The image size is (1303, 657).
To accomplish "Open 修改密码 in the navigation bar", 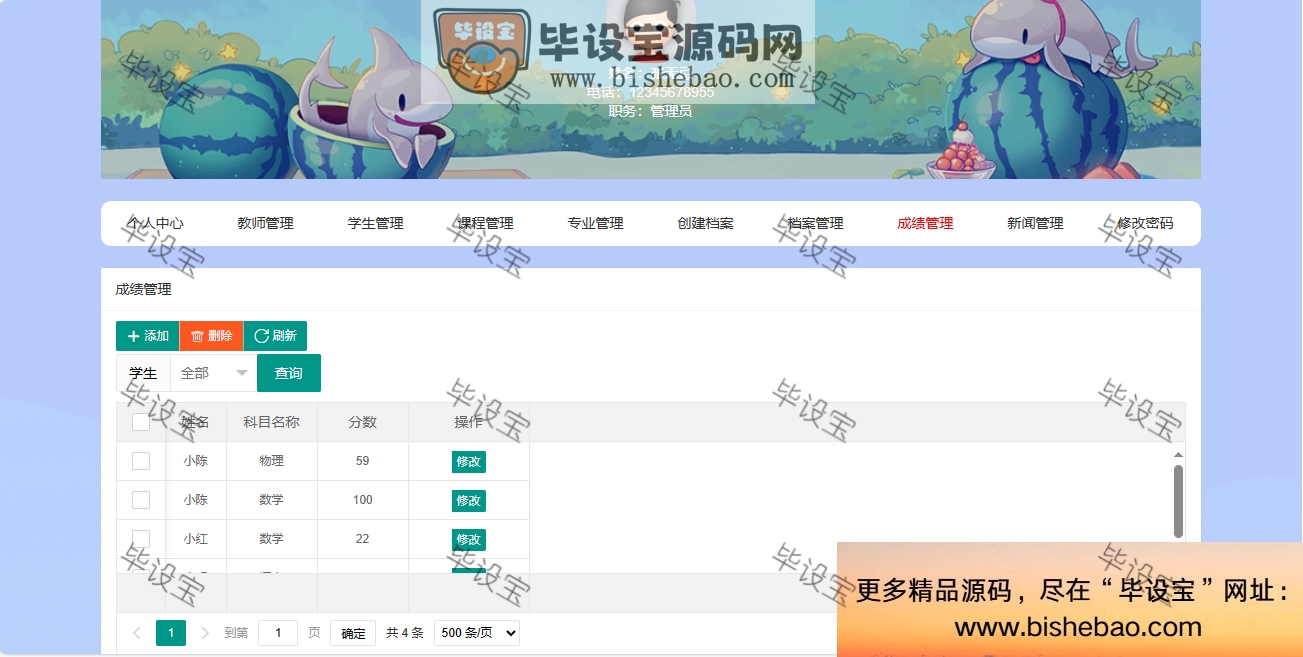I will coord(1145,223).
